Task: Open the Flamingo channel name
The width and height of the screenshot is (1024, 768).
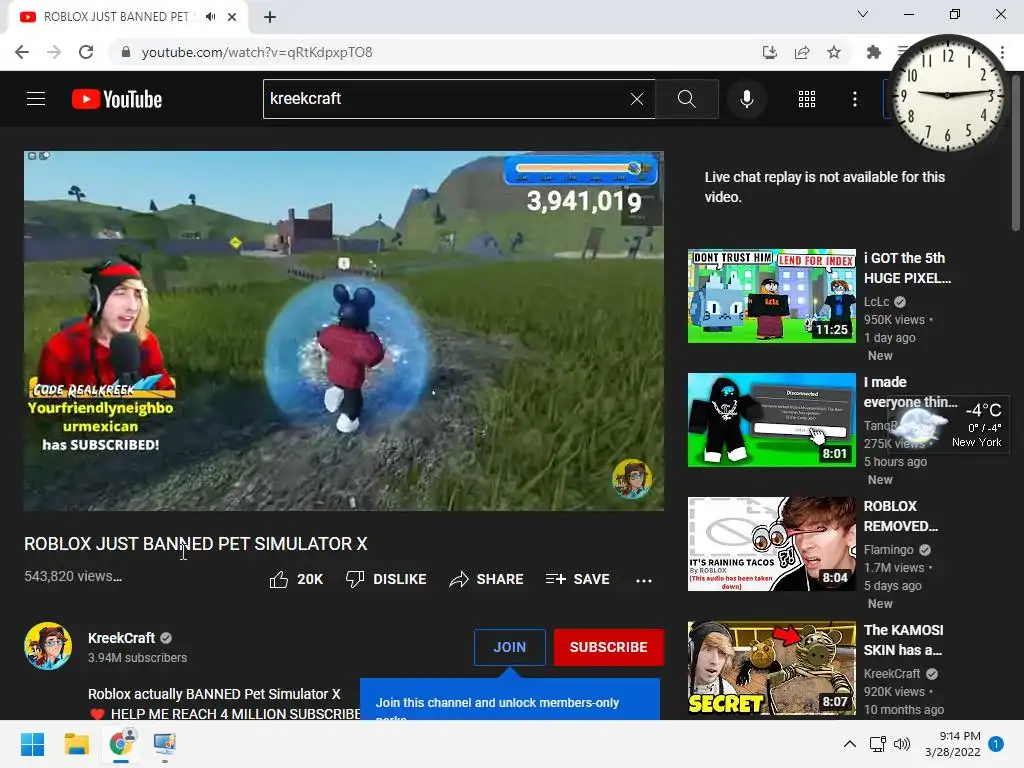Action: pyautogui.click(x=888, y=550)
